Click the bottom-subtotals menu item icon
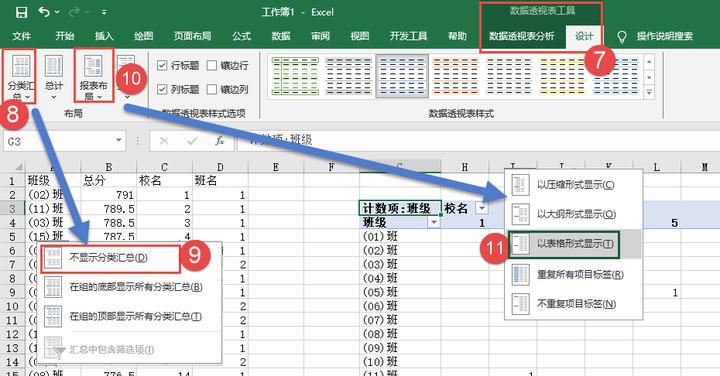 tap(53, 287)
